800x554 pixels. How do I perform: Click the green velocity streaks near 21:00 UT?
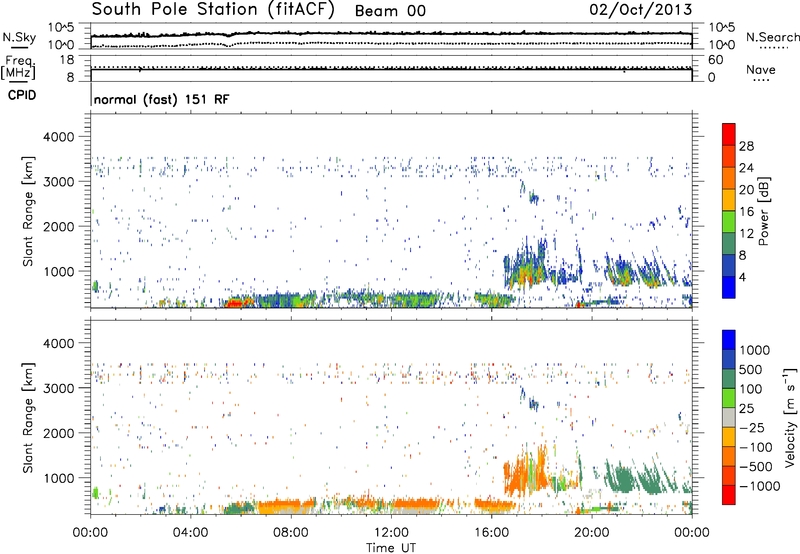pos(623,479)
